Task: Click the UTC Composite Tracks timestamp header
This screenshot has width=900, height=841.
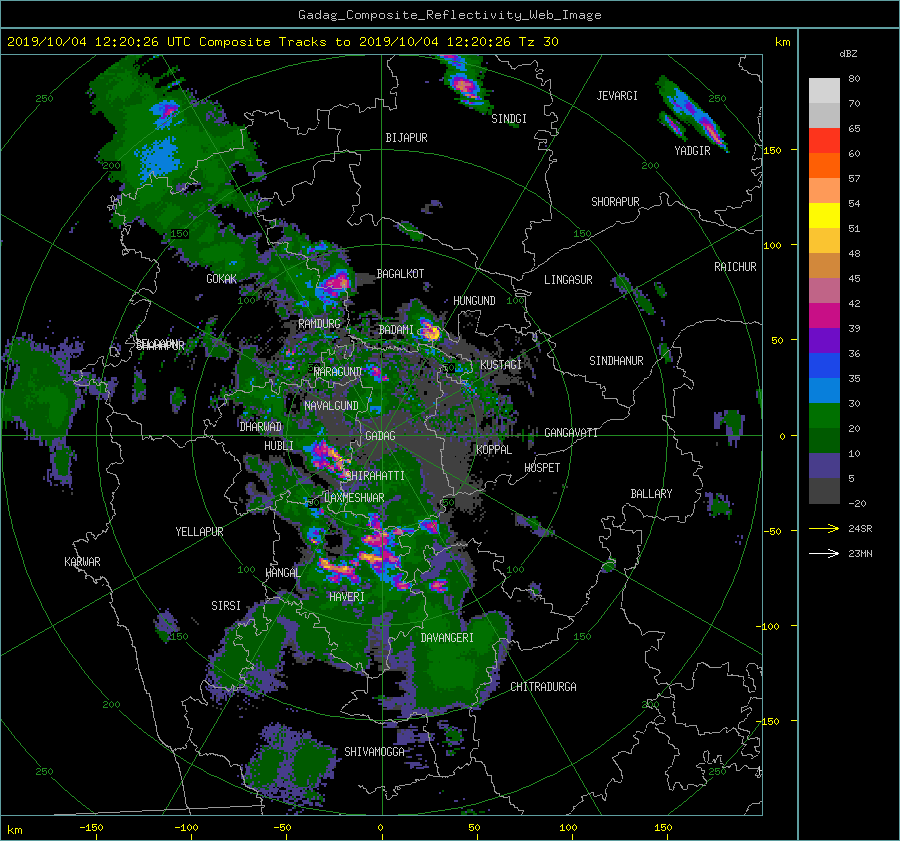Action: [x=282, y=42]
